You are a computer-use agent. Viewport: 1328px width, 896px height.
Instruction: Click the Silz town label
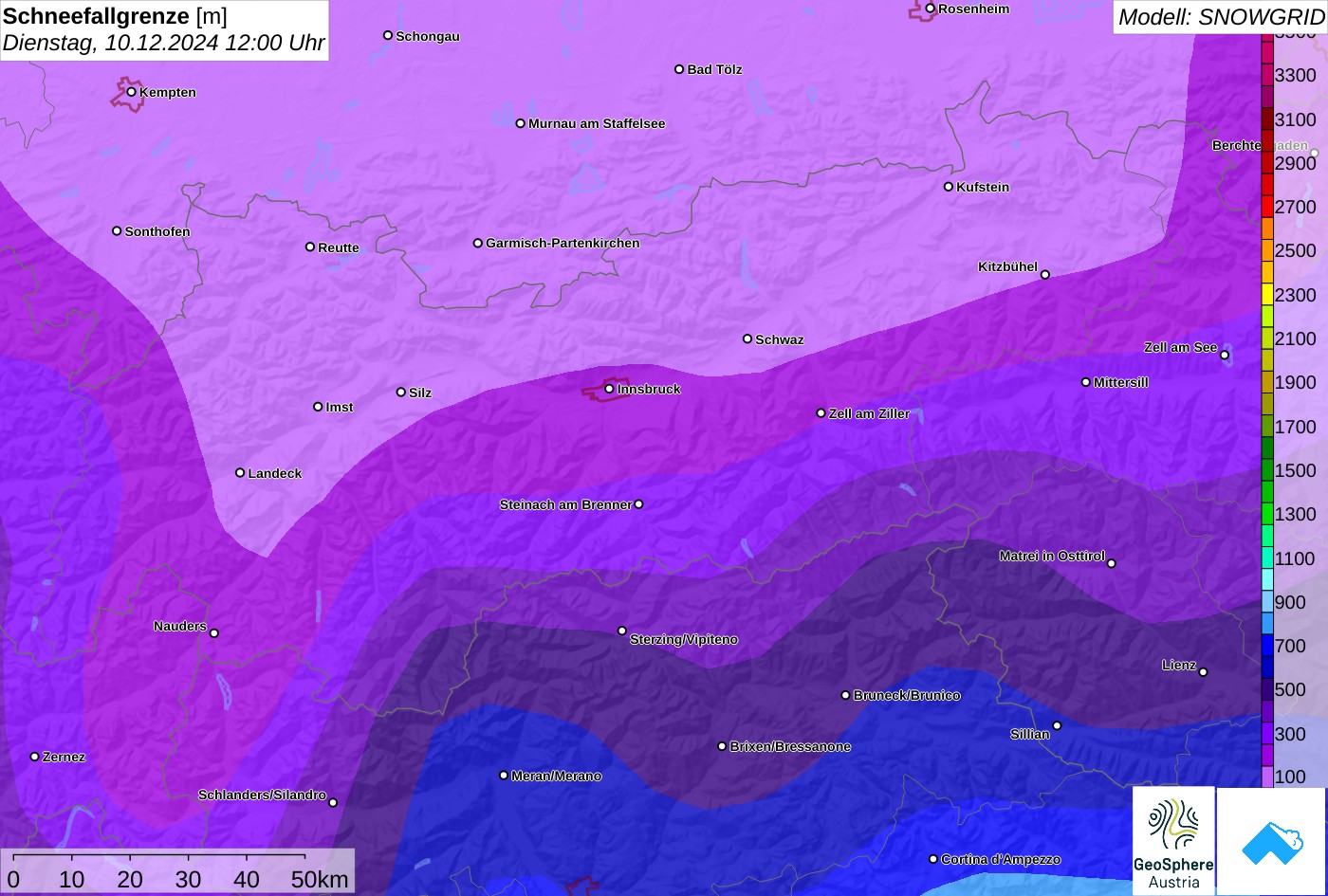420,393
